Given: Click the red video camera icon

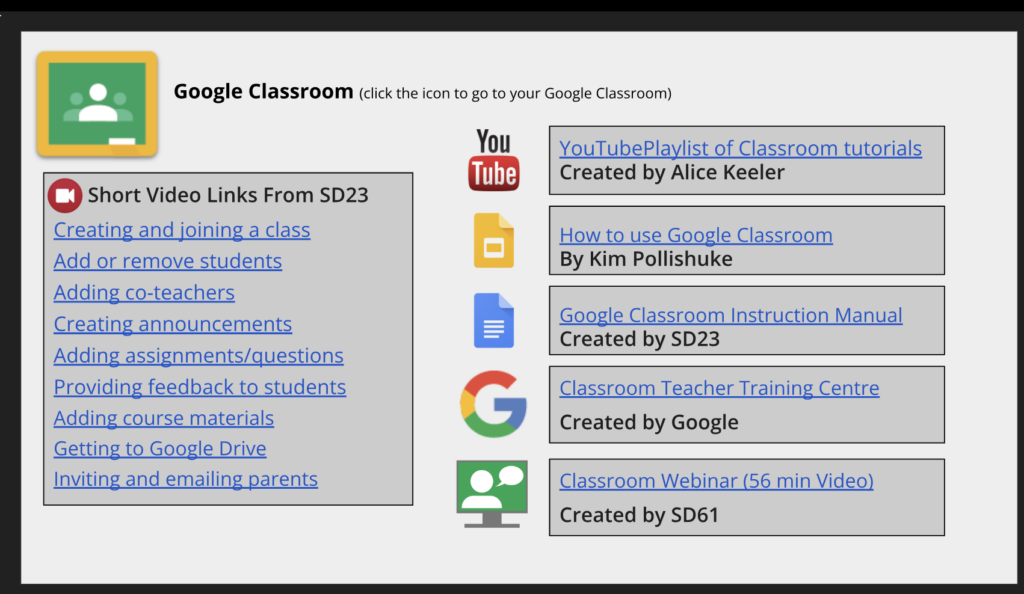Looking at the screenshot, I should [x=65, y=196].
